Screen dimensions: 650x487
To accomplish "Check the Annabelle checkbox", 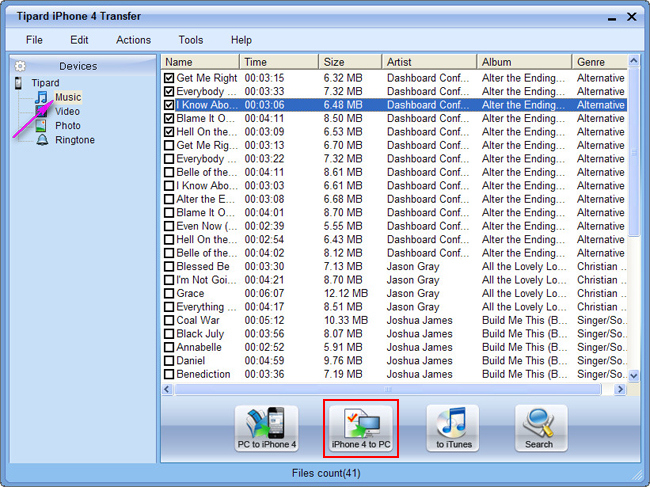I will pos(169,347).
